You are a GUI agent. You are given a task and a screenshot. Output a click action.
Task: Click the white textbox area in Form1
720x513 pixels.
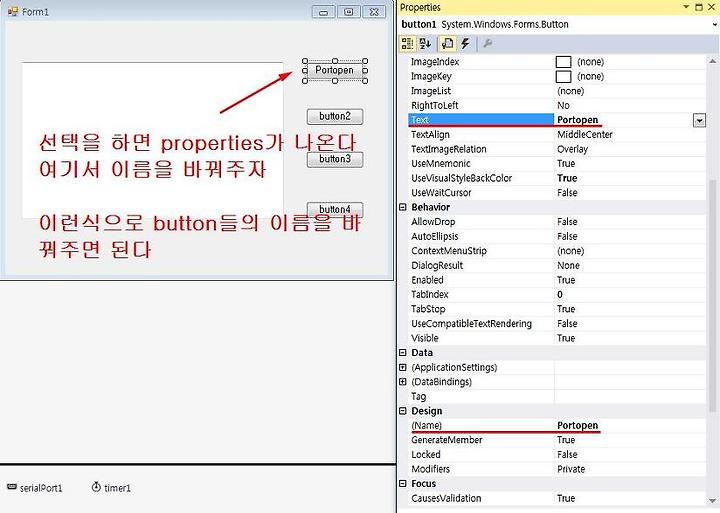[x=152, y=140]
